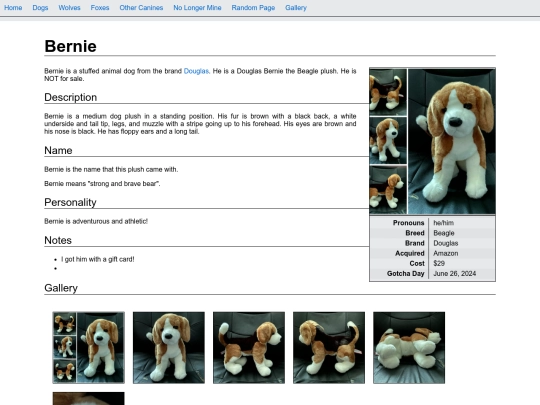Click the Notes section heading
This screenshot has height=405, width=540.
58,240
